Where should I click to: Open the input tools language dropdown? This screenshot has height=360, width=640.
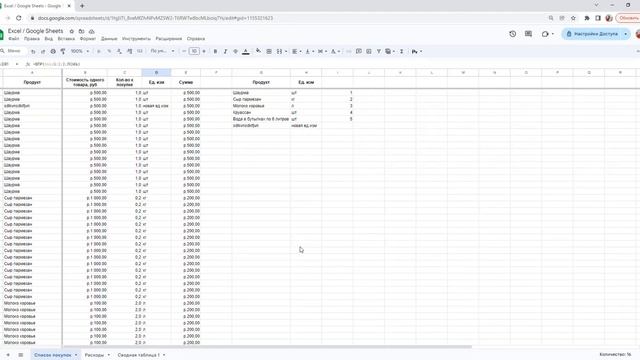click(417, 51)
